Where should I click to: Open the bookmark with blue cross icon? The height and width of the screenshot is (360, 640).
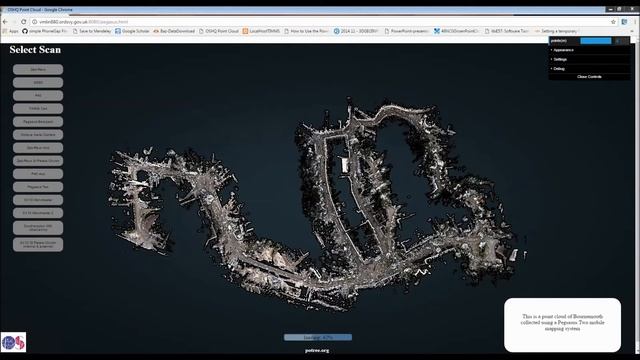[456, 31]
